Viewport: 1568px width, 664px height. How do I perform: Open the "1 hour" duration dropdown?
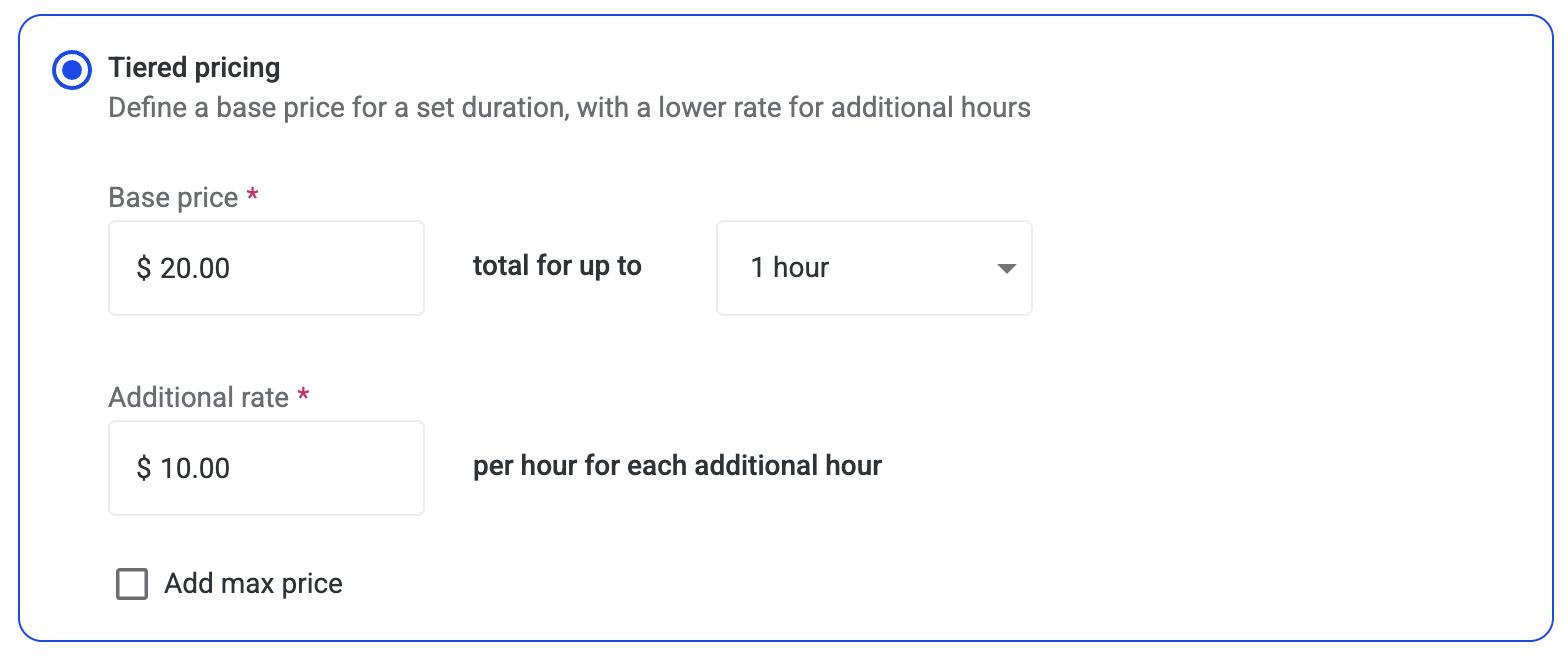pos(873,268)
